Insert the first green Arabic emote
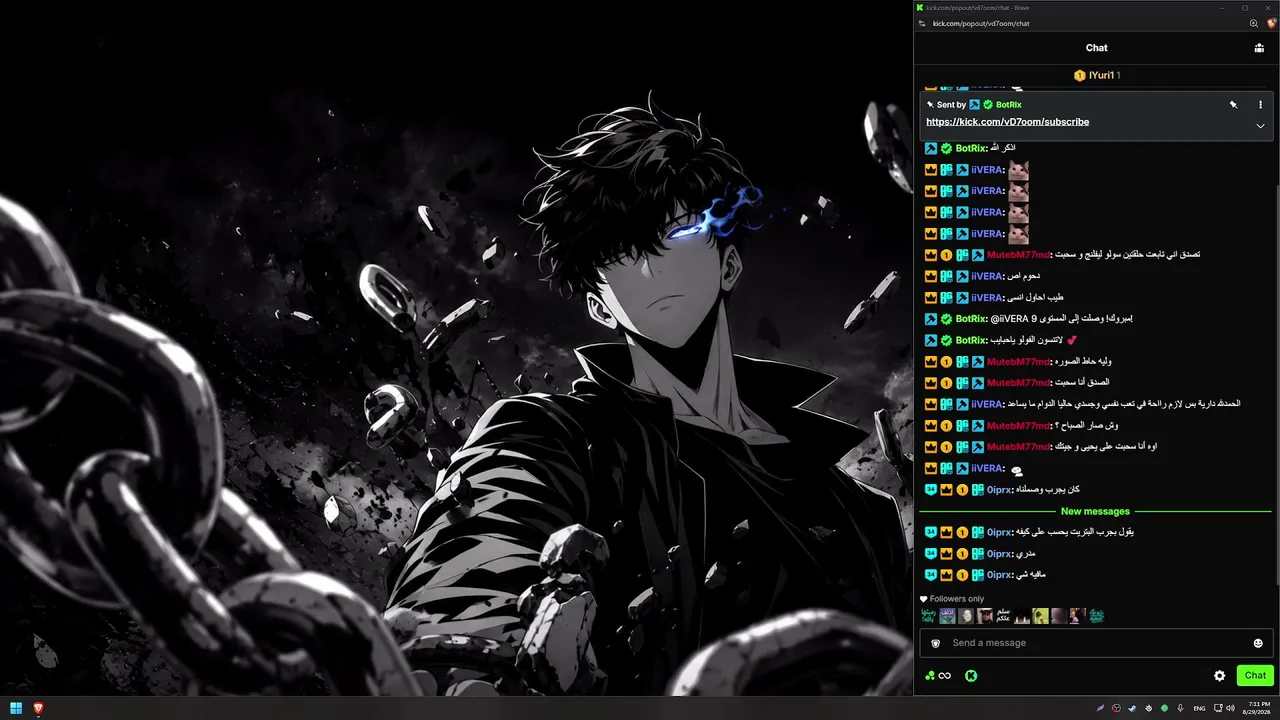The height and width of the screenshot is (720, 1280). pyautogui.click(x=929, y=616)
